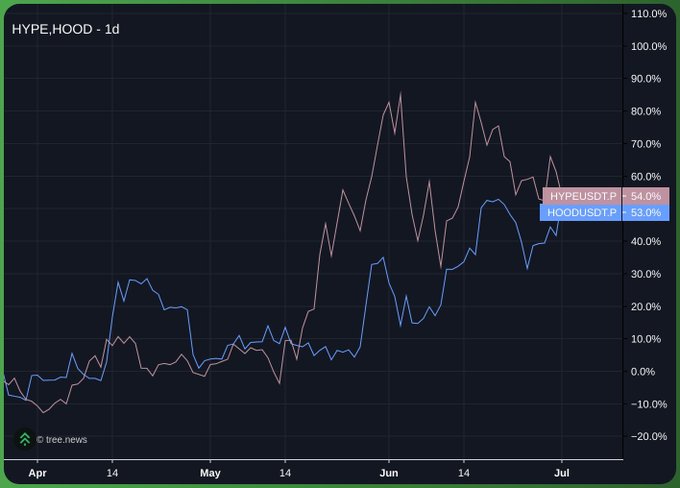Click the −10.0% axis label
Screen dimensions: 680x488
click(x=649, y=404)
